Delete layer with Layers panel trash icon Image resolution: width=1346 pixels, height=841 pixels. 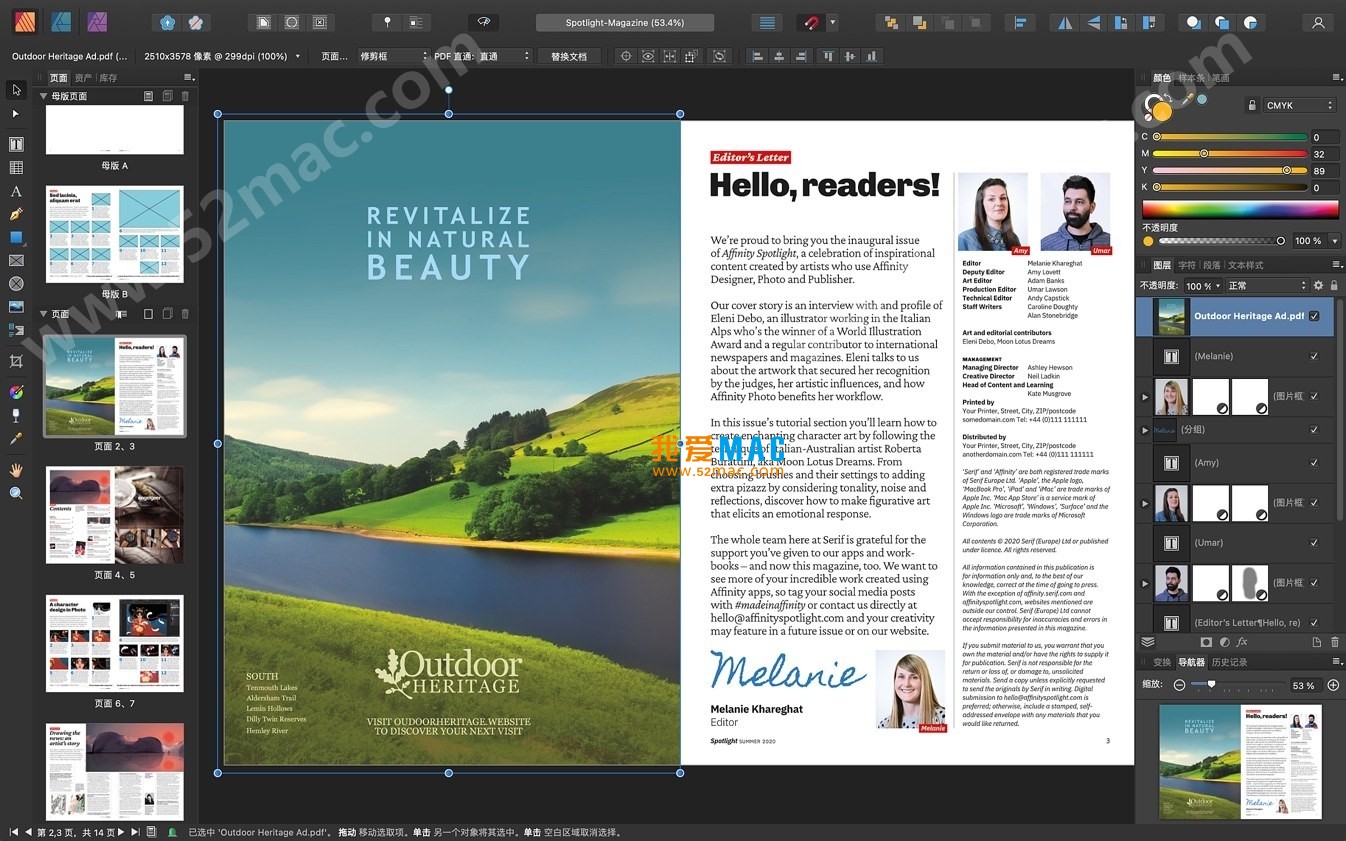1334,642
